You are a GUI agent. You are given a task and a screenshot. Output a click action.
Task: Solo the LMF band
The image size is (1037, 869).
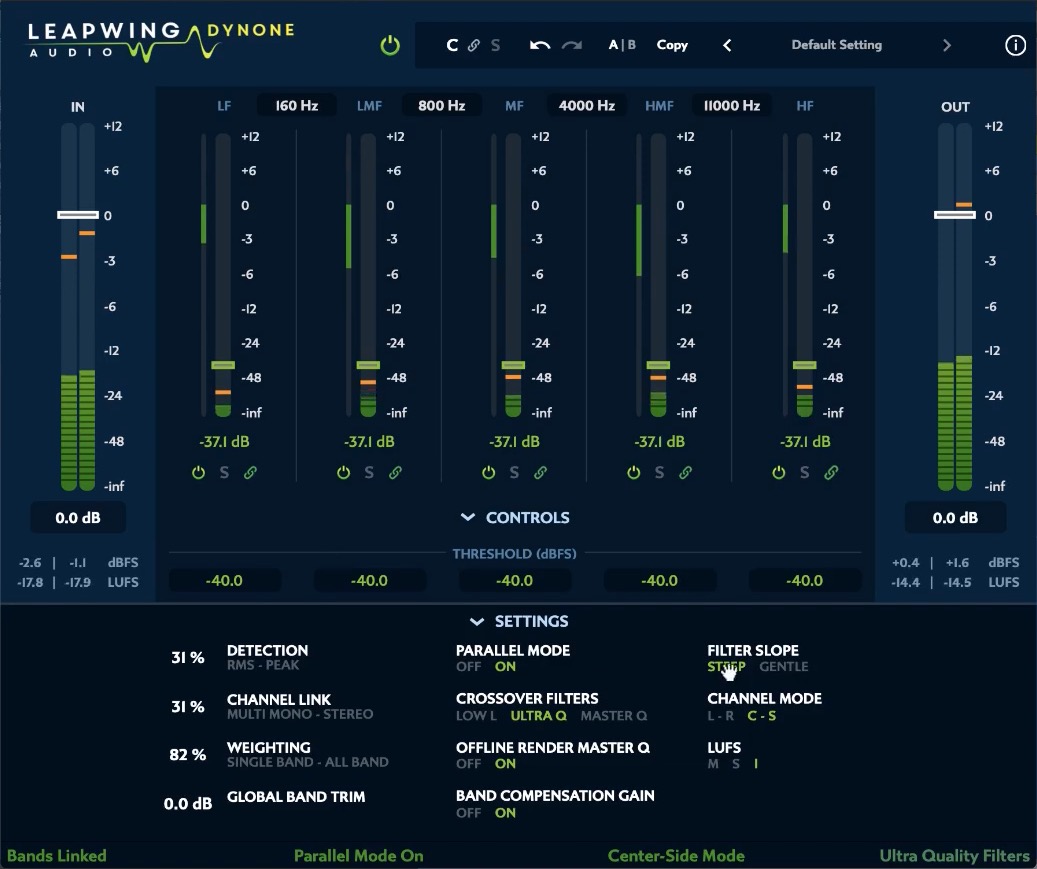coord(369,472)
